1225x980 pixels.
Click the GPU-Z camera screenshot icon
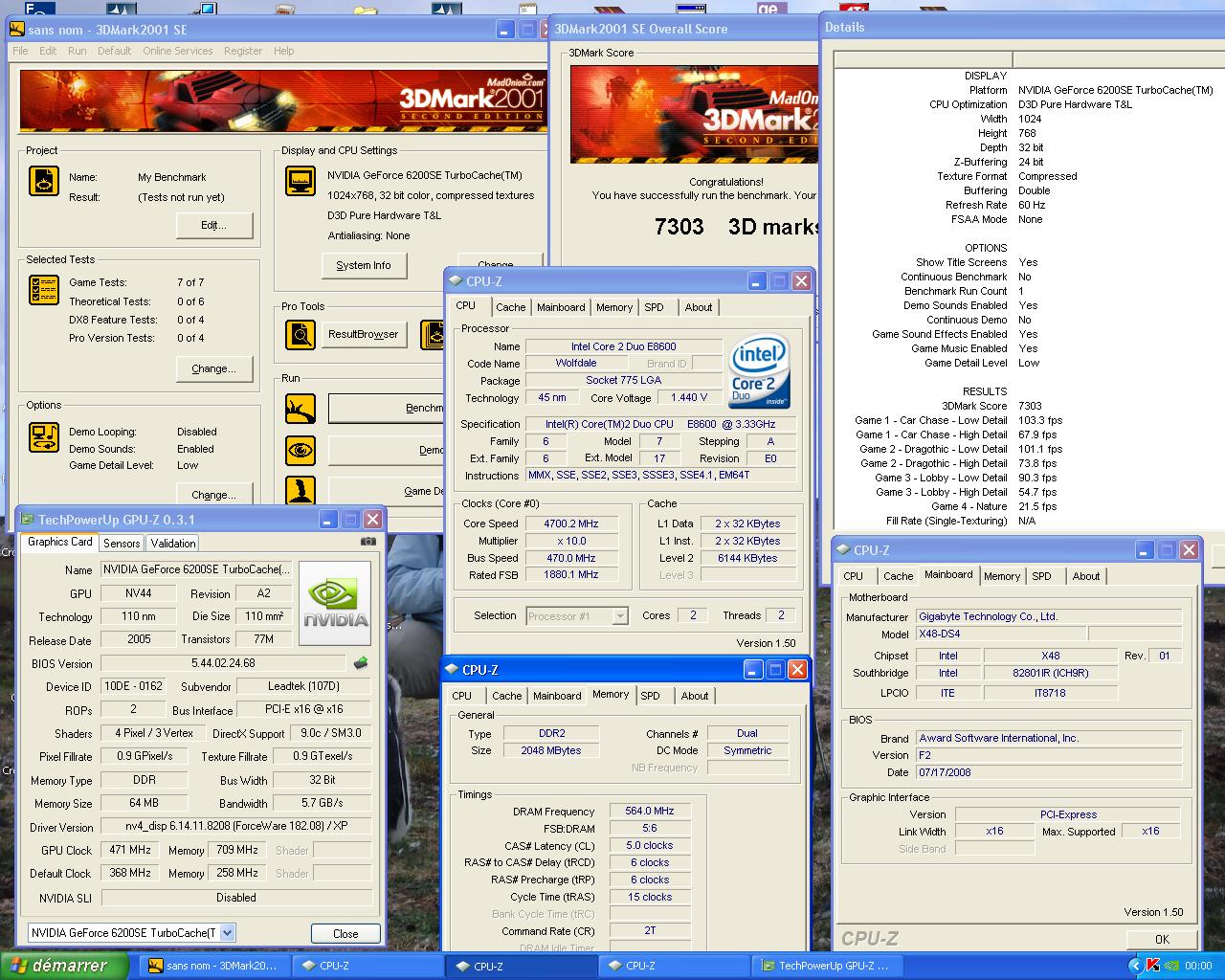click(x=368, y=542)
